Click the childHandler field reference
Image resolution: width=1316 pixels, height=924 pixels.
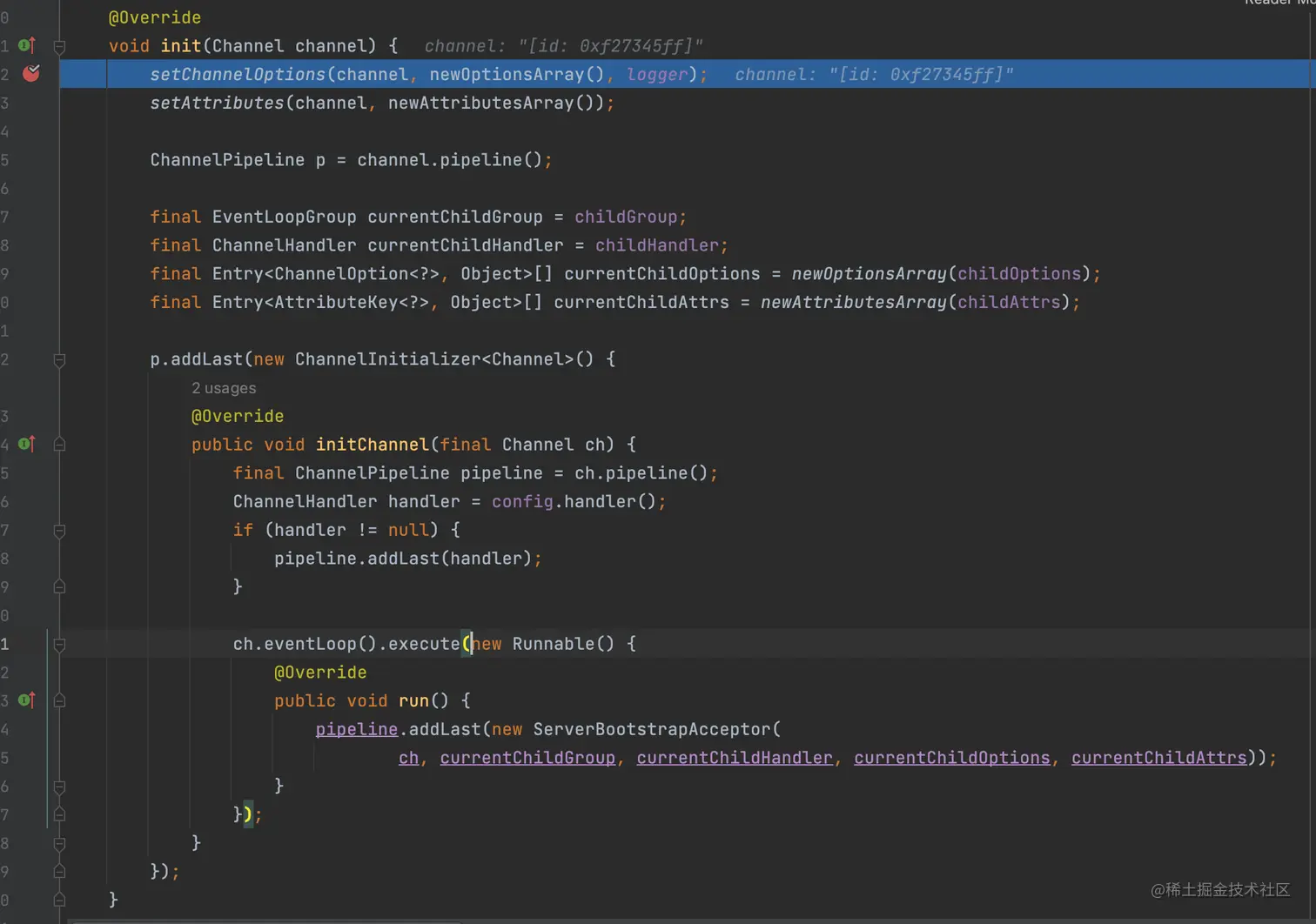coord(657,245)
